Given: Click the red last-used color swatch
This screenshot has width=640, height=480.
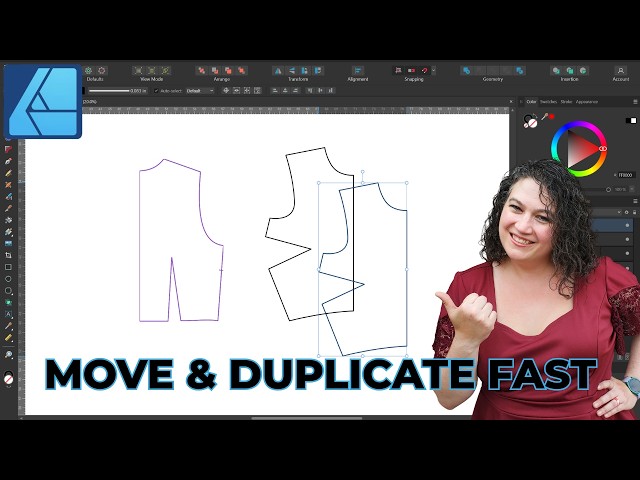Looking at the screenshot, I should (552, 116).
